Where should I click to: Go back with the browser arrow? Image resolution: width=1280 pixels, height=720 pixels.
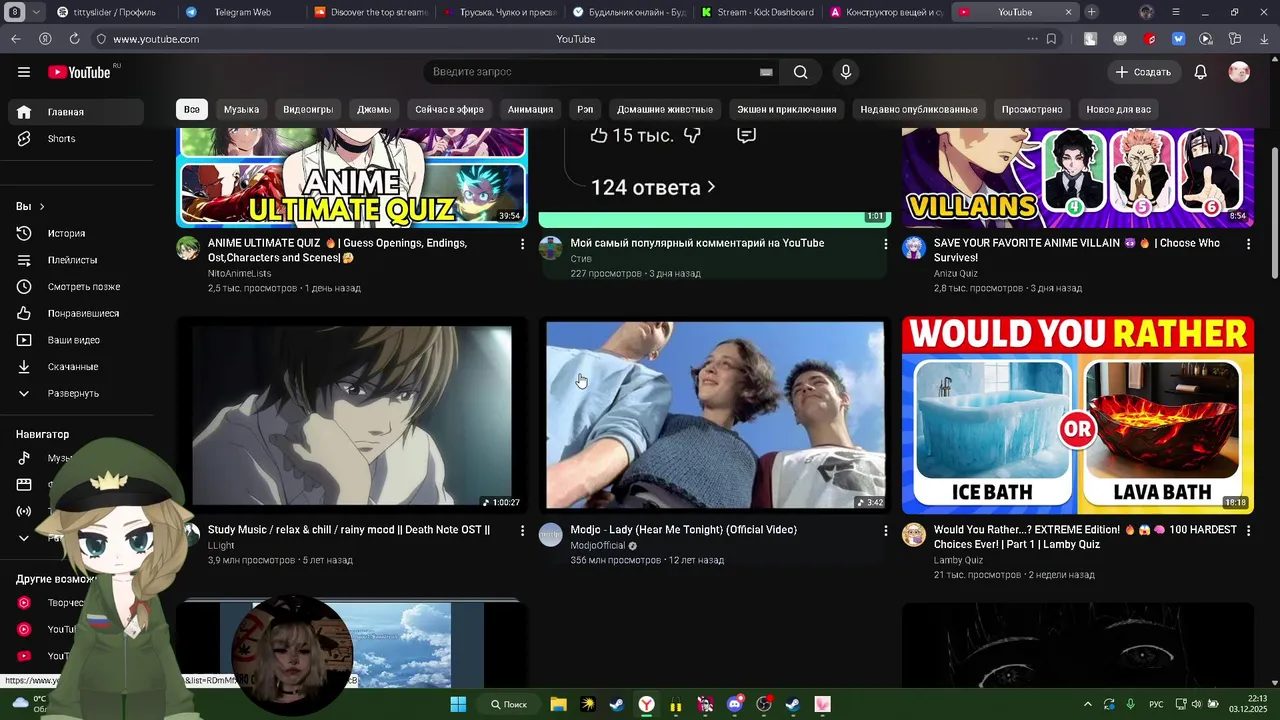pyautogui.click(x=16, y=39)
